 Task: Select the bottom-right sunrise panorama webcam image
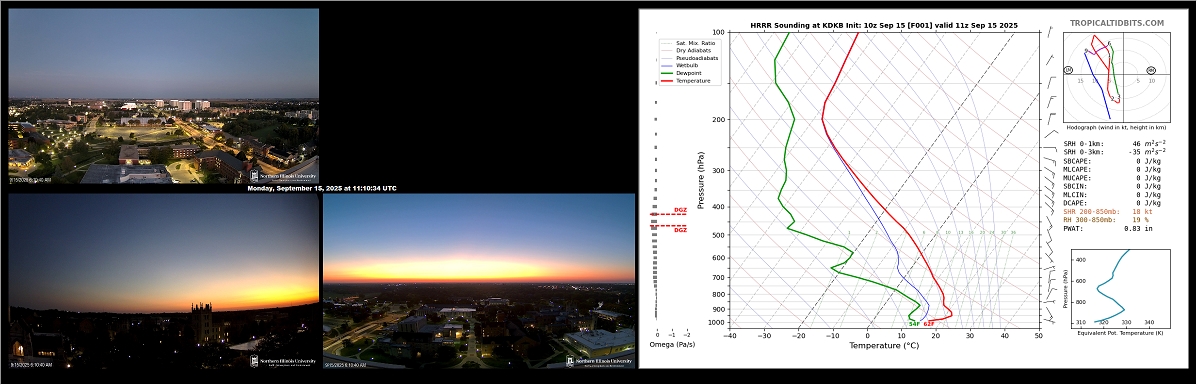pos(479,281)
